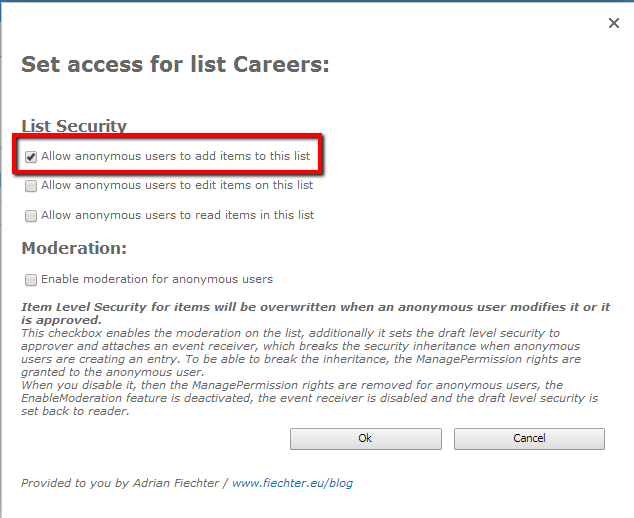Click the List Security section heading
The width and height of the screenshot is (634, 518).
[74, 126]
